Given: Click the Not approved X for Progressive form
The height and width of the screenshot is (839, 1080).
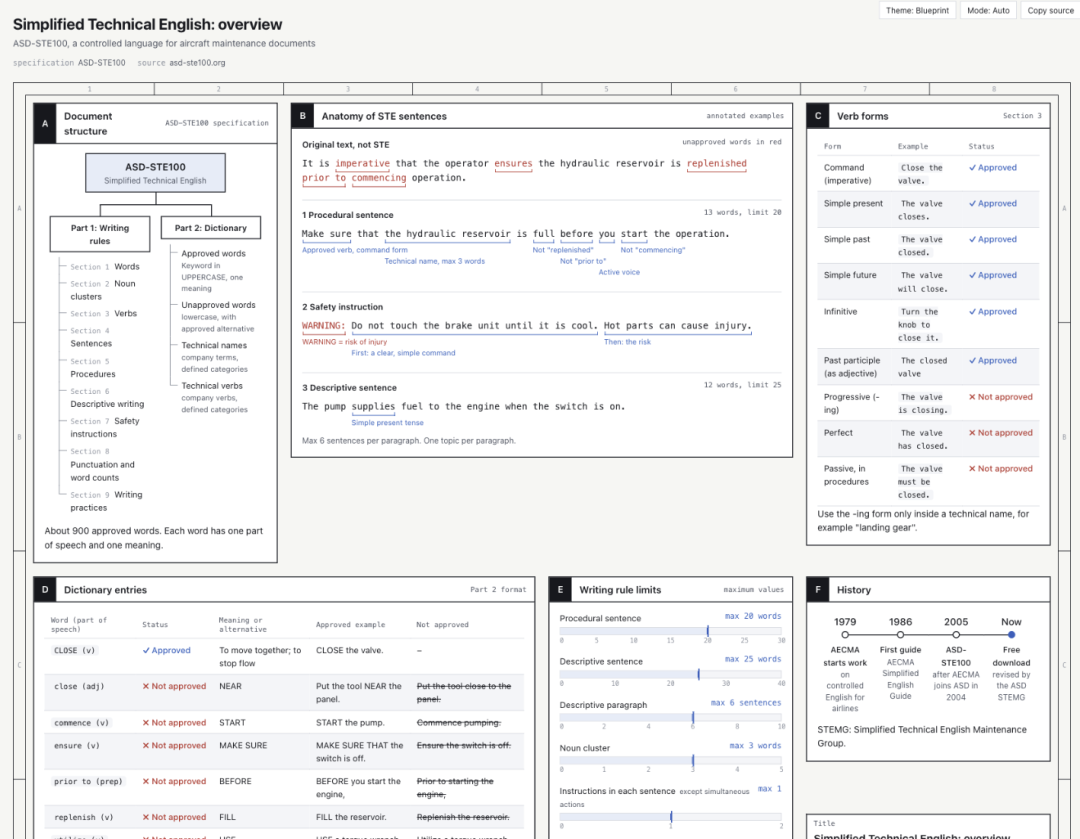Looking at the screenshot, I should (1001, 397).
